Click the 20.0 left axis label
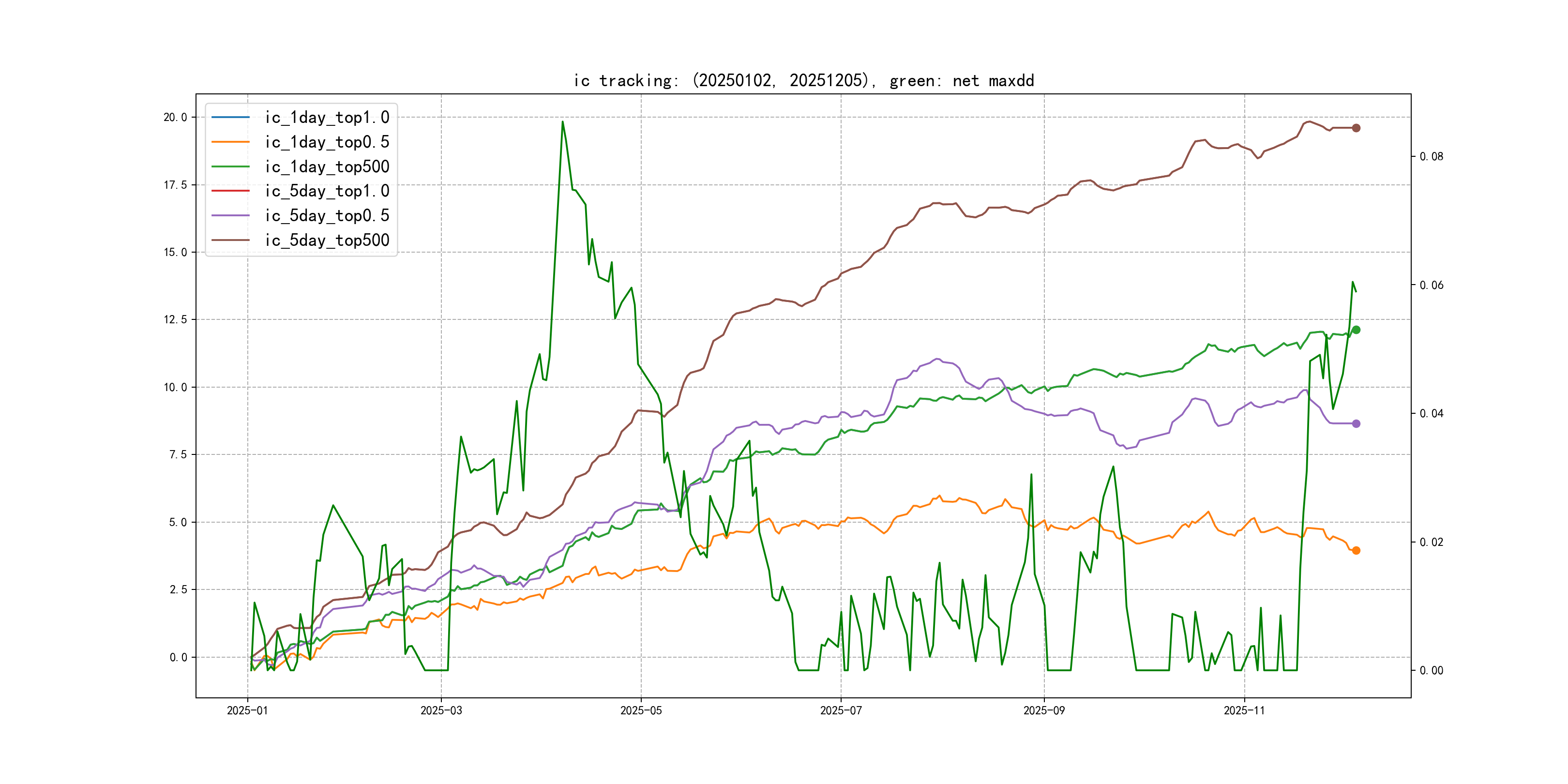This screenshot has height=784, width=1568. pyautogui.click(x=175, y=118)
